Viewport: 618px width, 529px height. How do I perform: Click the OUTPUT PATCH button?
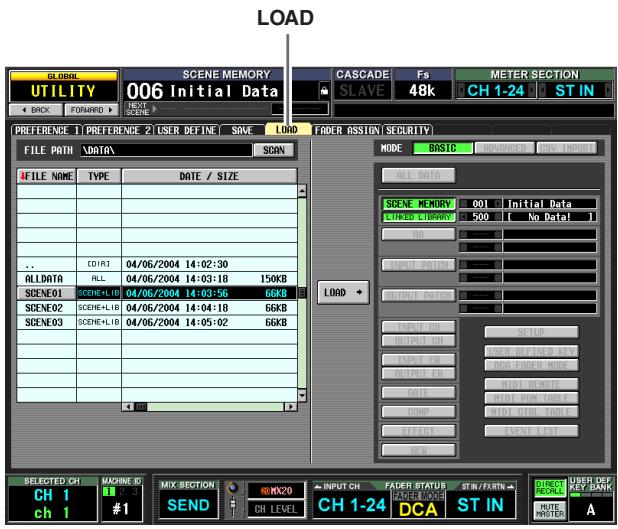point(418,295)
